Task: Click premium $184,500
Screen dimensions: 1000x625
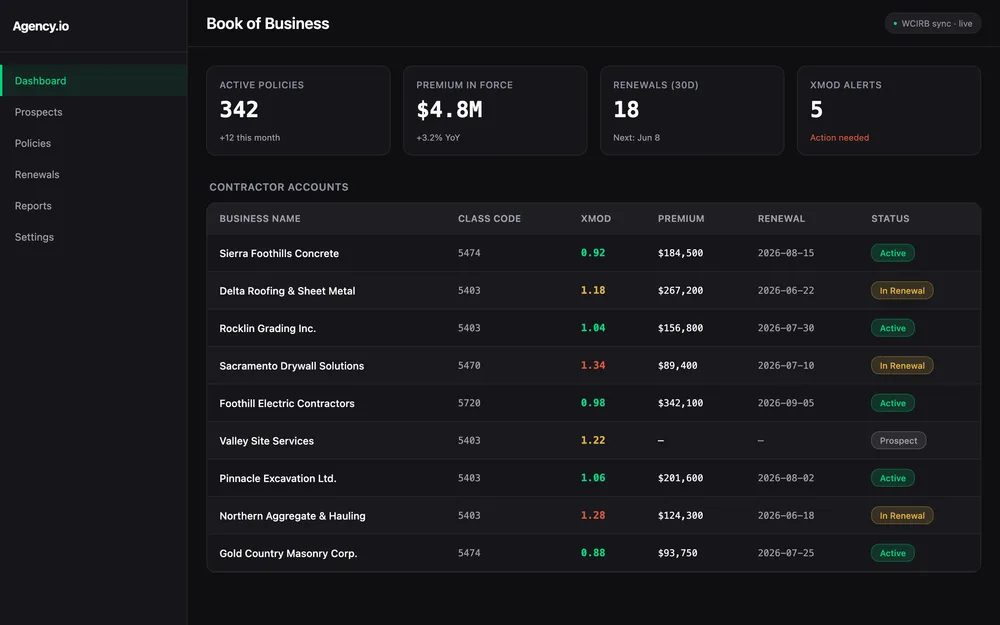Action: [x=680, y=253]
